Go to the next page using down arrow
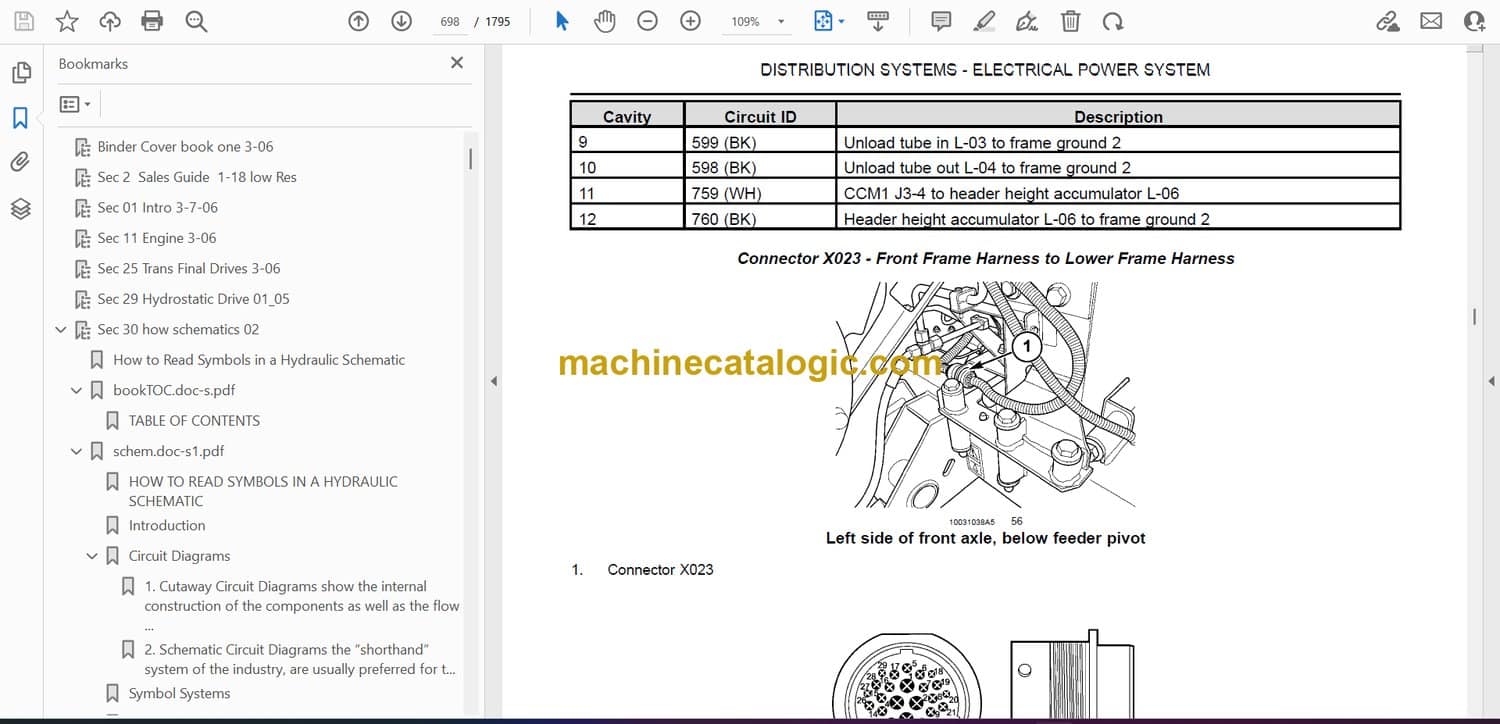Viewport: 1500px width, 724px height. point(401,21)
